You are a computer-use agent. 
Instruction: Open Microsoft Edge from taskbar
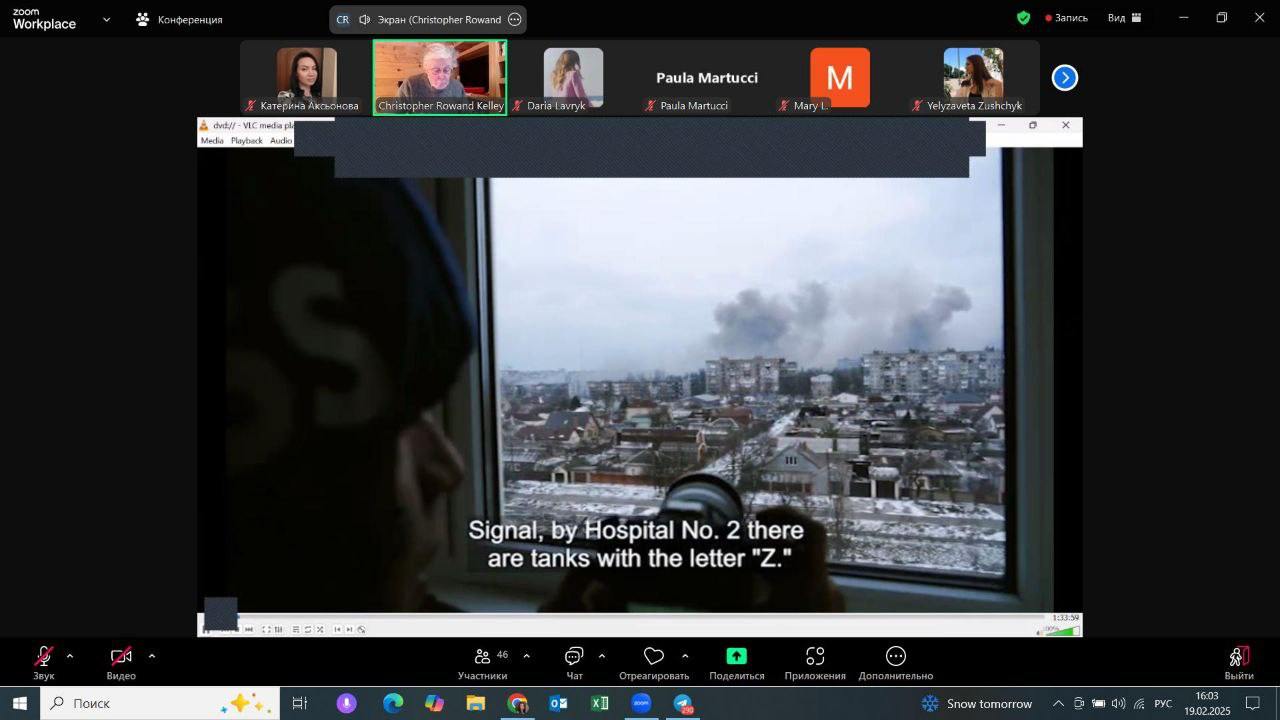point(392,703)
